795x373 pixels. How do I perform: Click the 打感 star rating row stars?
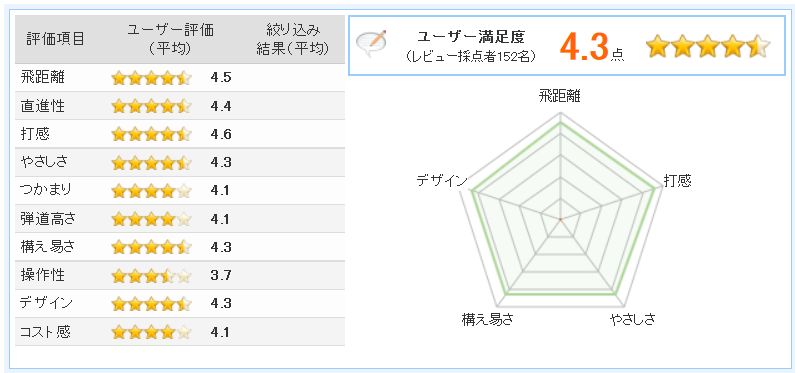tap(152, 134)
